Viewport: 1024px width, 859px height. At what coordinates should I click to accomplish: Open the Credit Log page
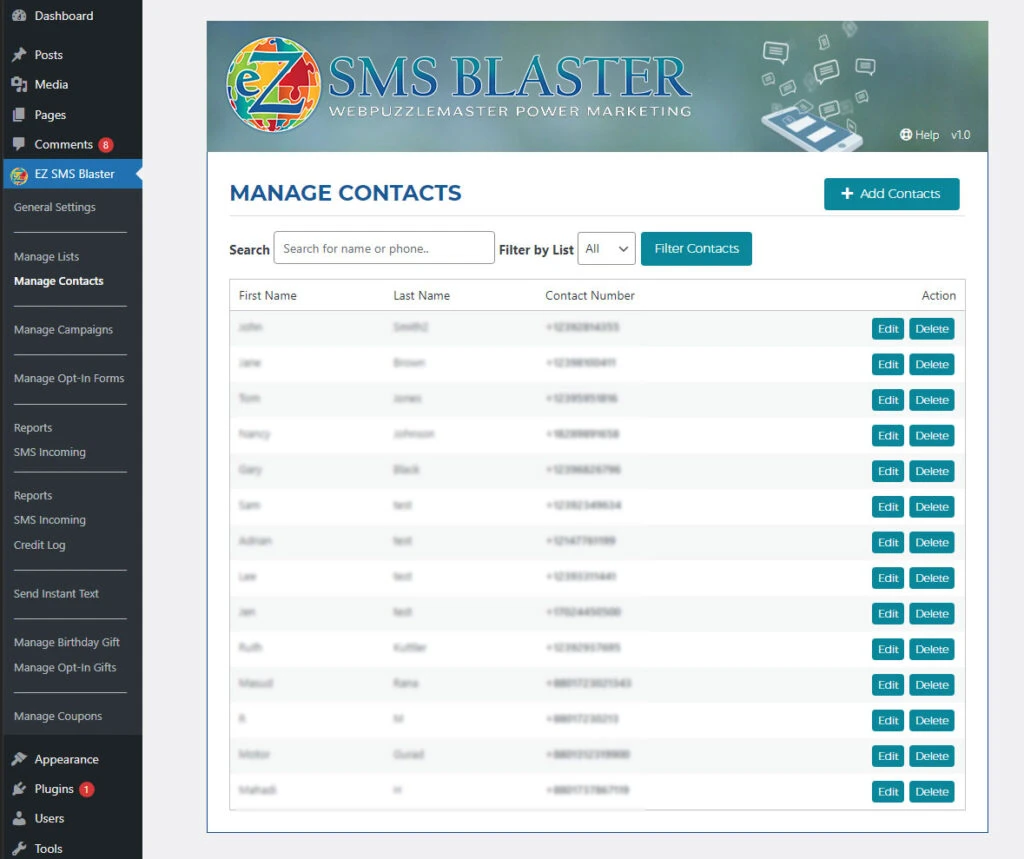[x=39, y=545]
